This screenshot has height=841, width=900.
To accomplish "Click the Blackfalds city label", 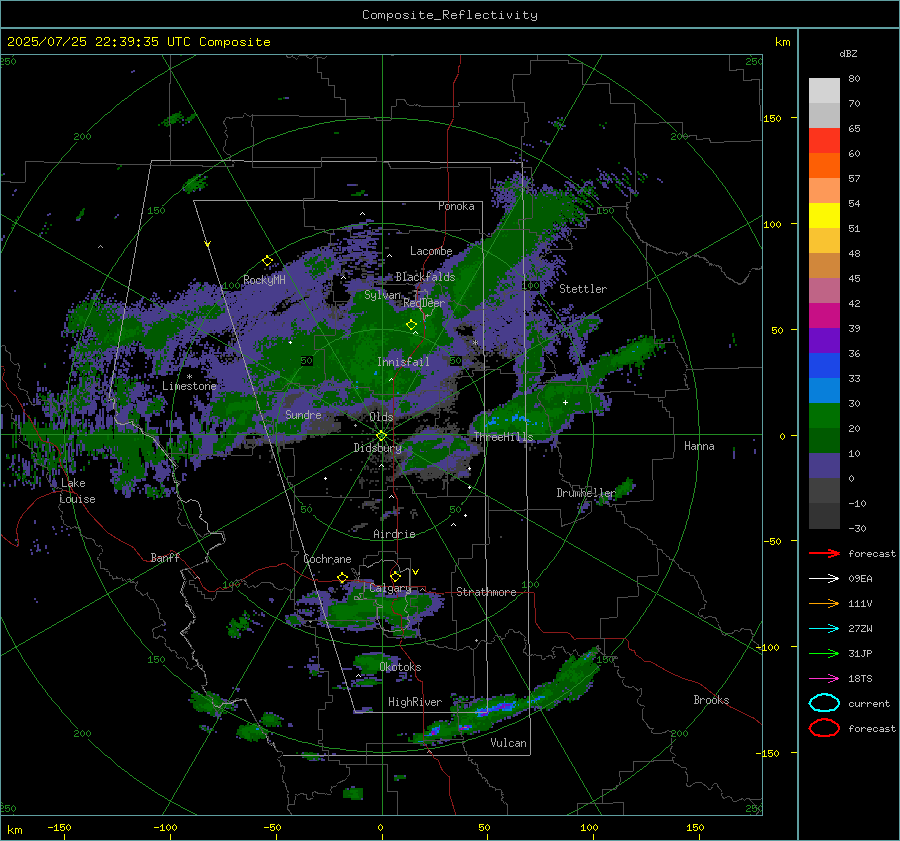I will point(425,277).
